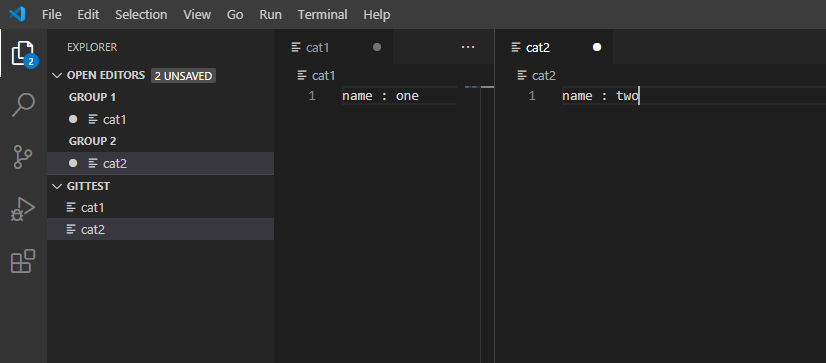
Task: Open the View menu
Action: pyautogui.click(x=197, y=14)
